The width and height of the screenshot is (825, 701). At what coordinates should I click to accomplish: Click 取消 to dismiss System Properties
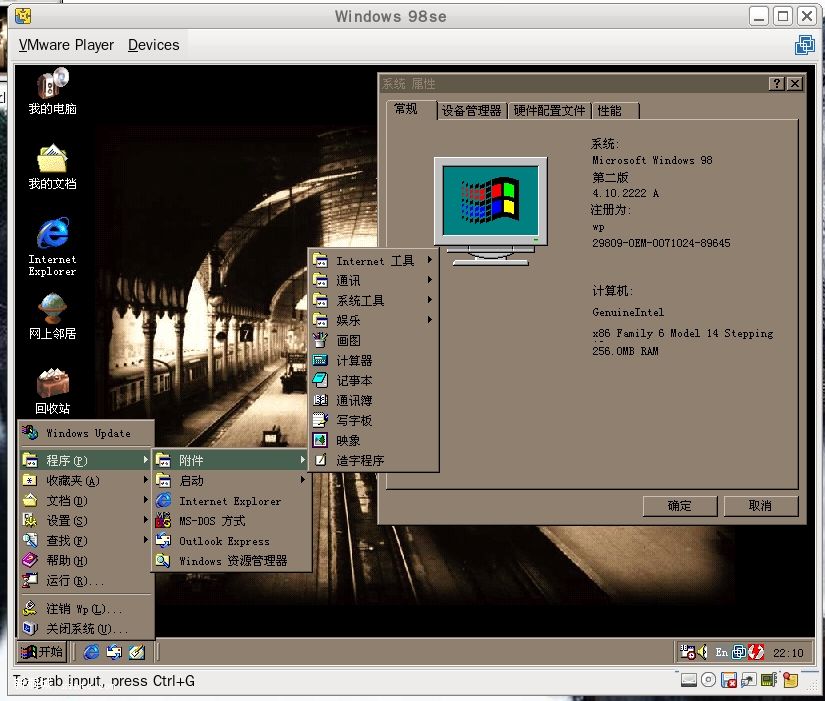760,506
